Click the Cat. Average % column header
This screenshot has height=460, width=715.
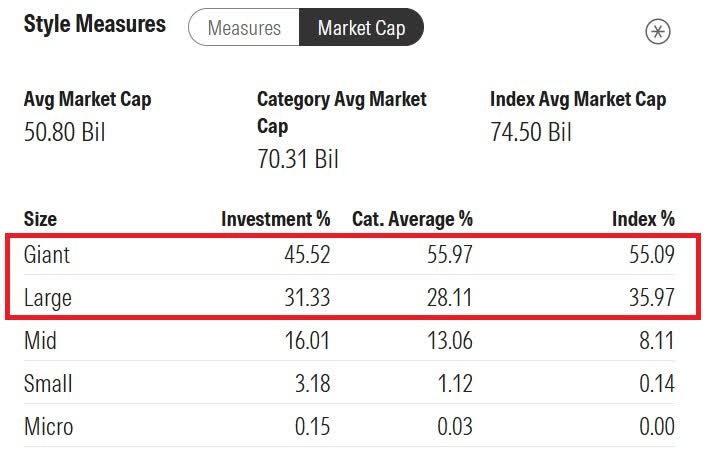click(x=412, y=218)
